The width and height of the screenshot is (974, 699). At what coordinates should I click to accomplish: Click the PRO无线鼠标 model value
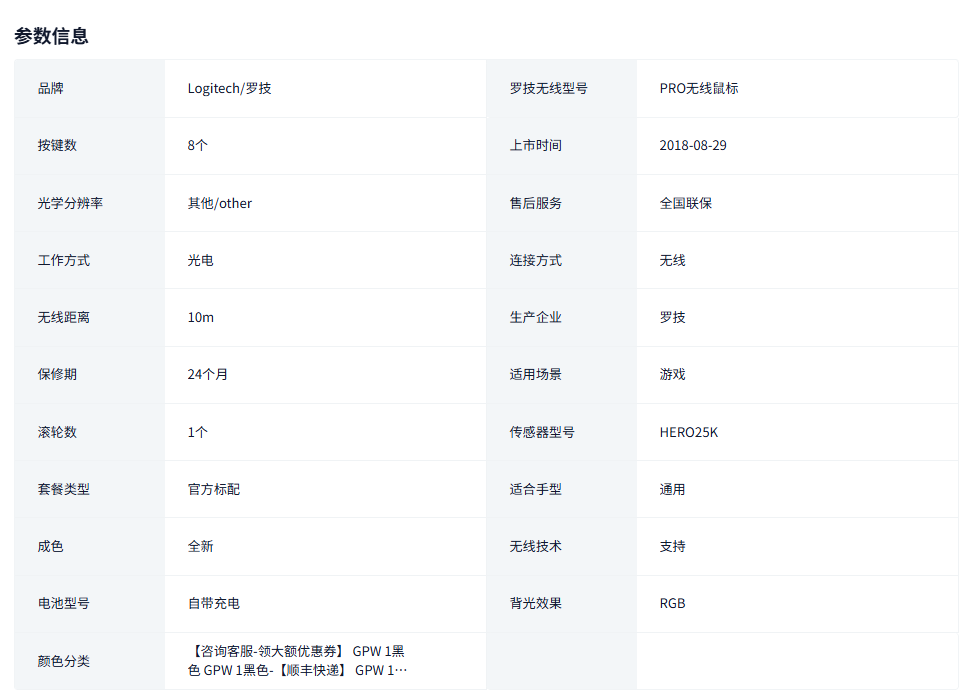tap(699, 88)
